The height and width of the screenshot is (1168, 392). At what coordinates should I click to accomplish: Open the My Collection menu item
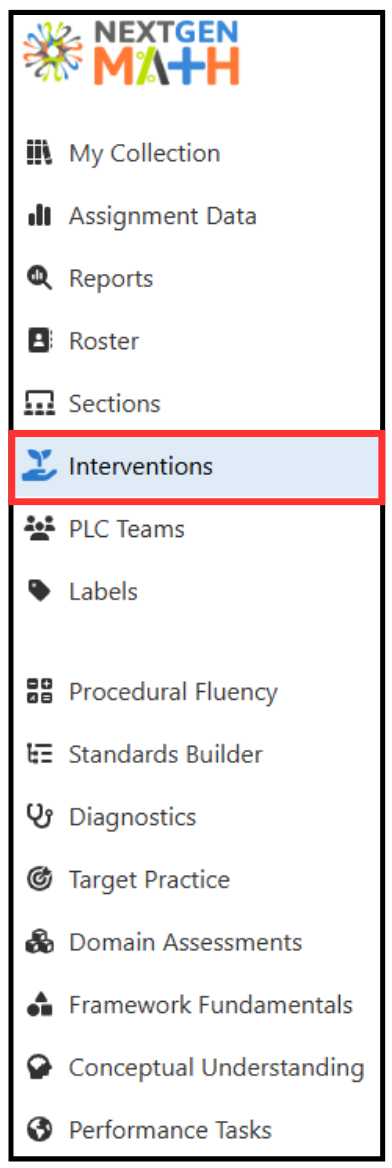pyautogui.click(x=196, y=153)
